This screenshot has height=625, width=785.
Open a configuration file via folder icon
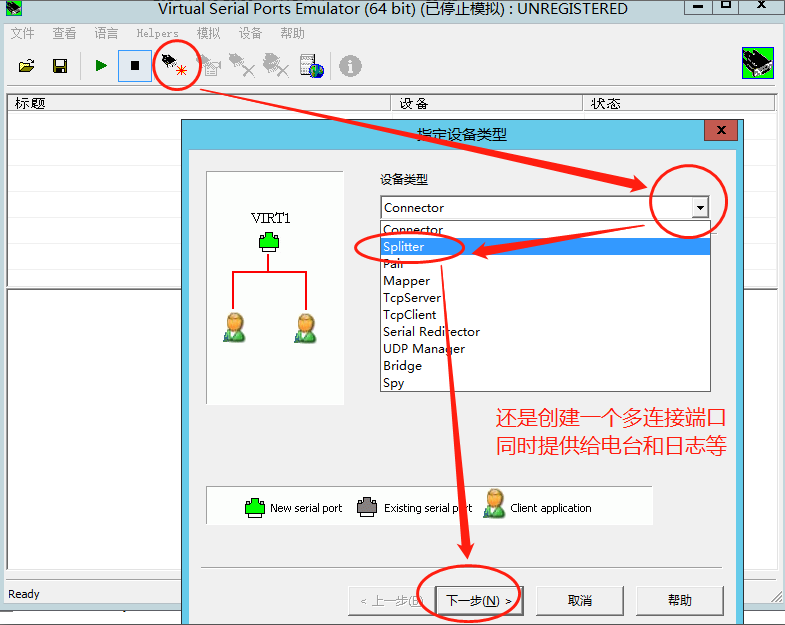(x=27, y=66)
